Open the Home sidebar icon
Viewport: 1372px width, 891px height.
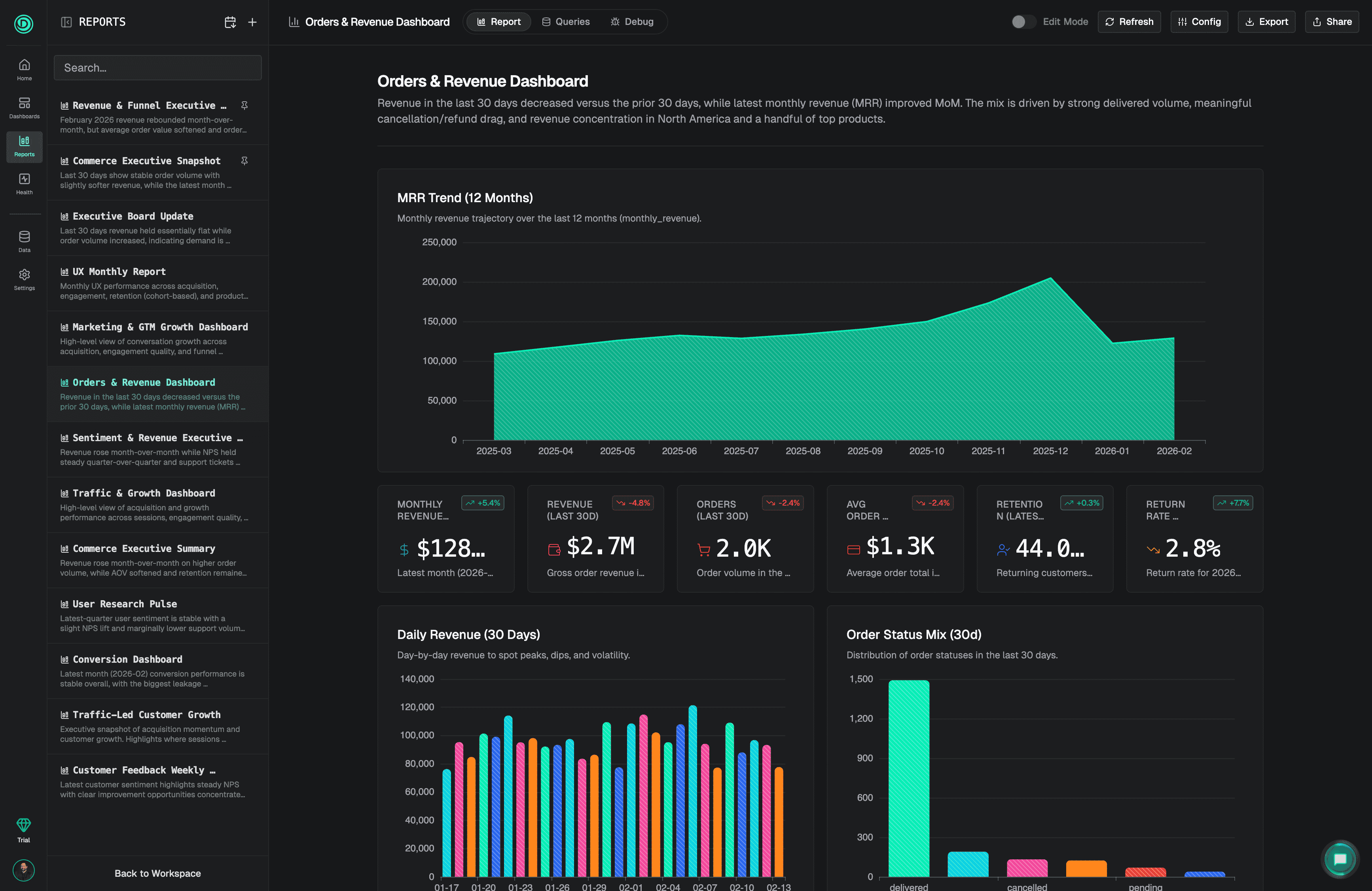click(24, 69)
